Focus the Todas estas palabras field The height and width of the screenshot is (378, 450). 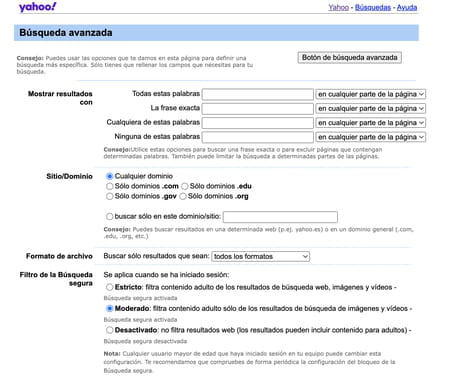258,94
